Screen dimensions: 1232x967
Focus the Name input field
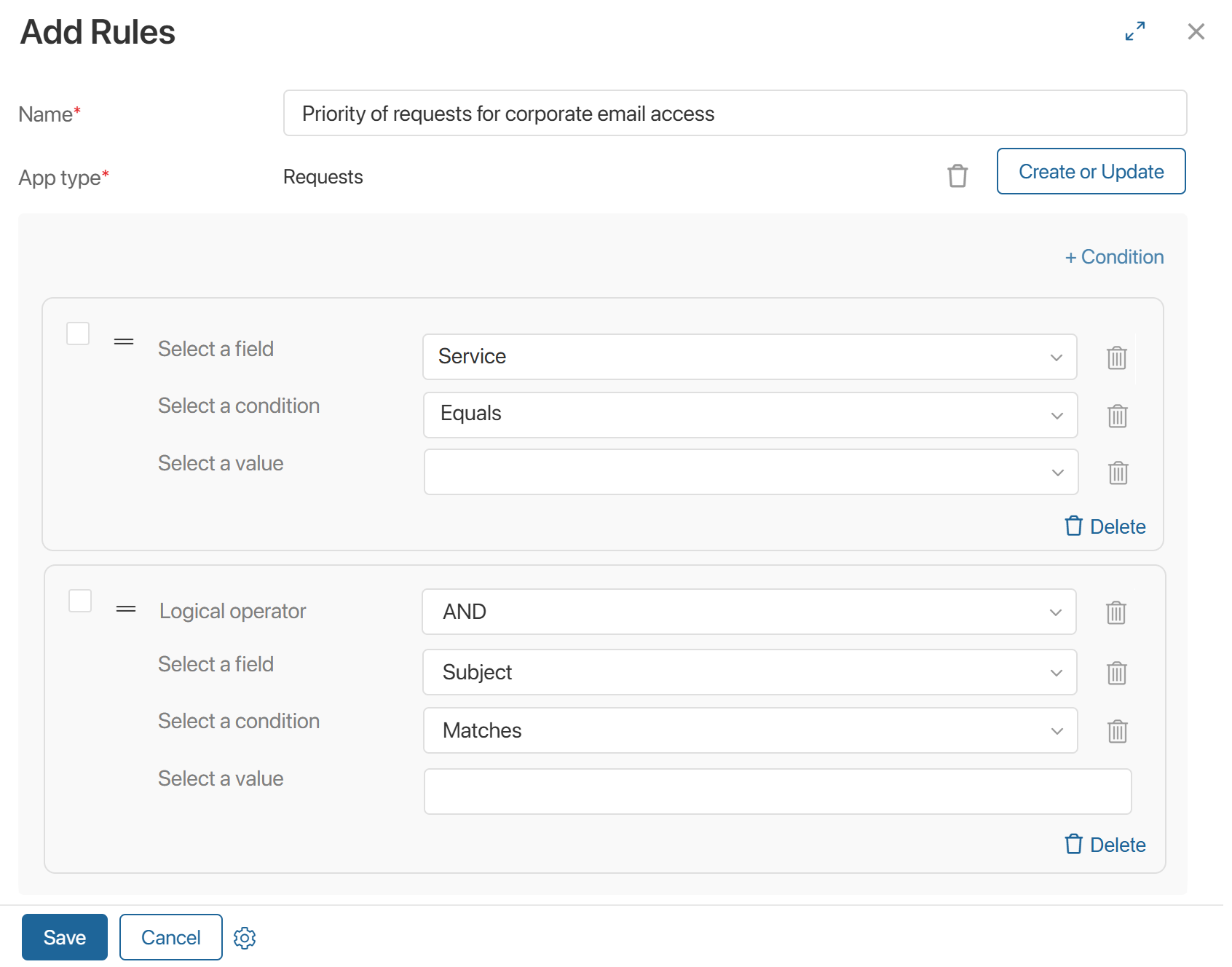pyautogui.click(x=735, y=113)
